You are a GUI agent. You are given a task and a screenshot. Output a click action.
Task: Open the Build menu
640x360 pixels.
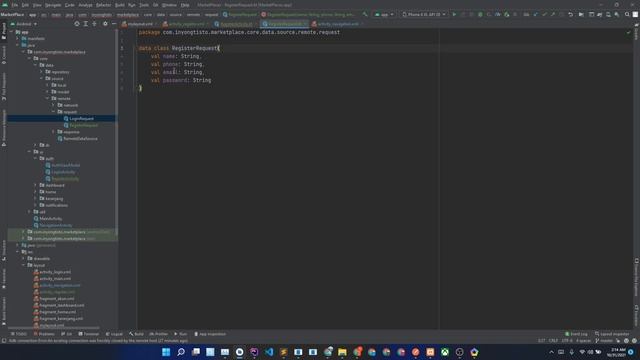pos(120,5)
